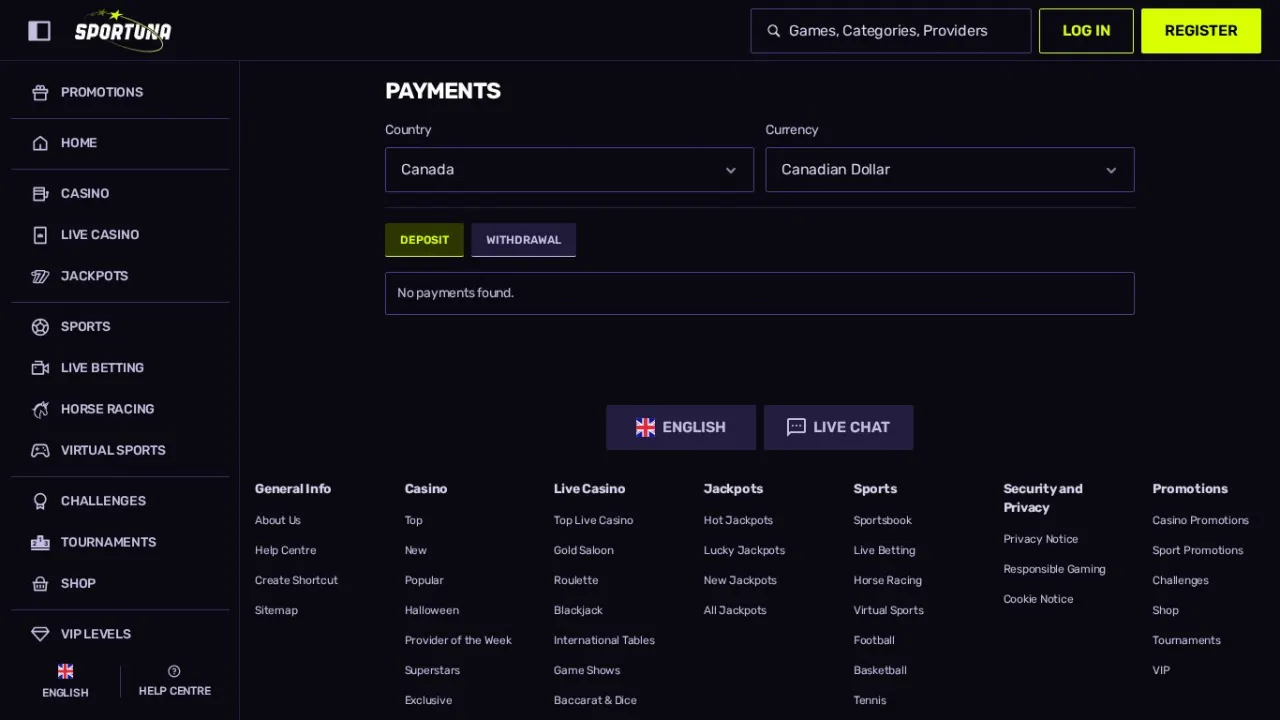Click the Sportuna logo
The width and height of the screenshot is (1280, 720).
(123, 30)
